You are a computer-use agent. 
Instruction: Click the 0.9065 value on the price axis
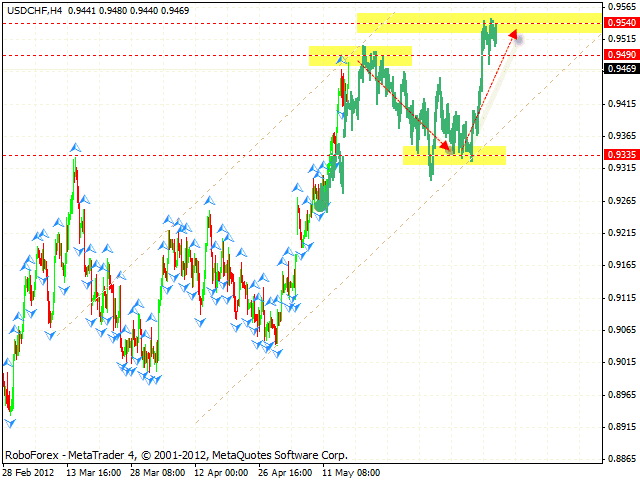click(x=621, y=329)
